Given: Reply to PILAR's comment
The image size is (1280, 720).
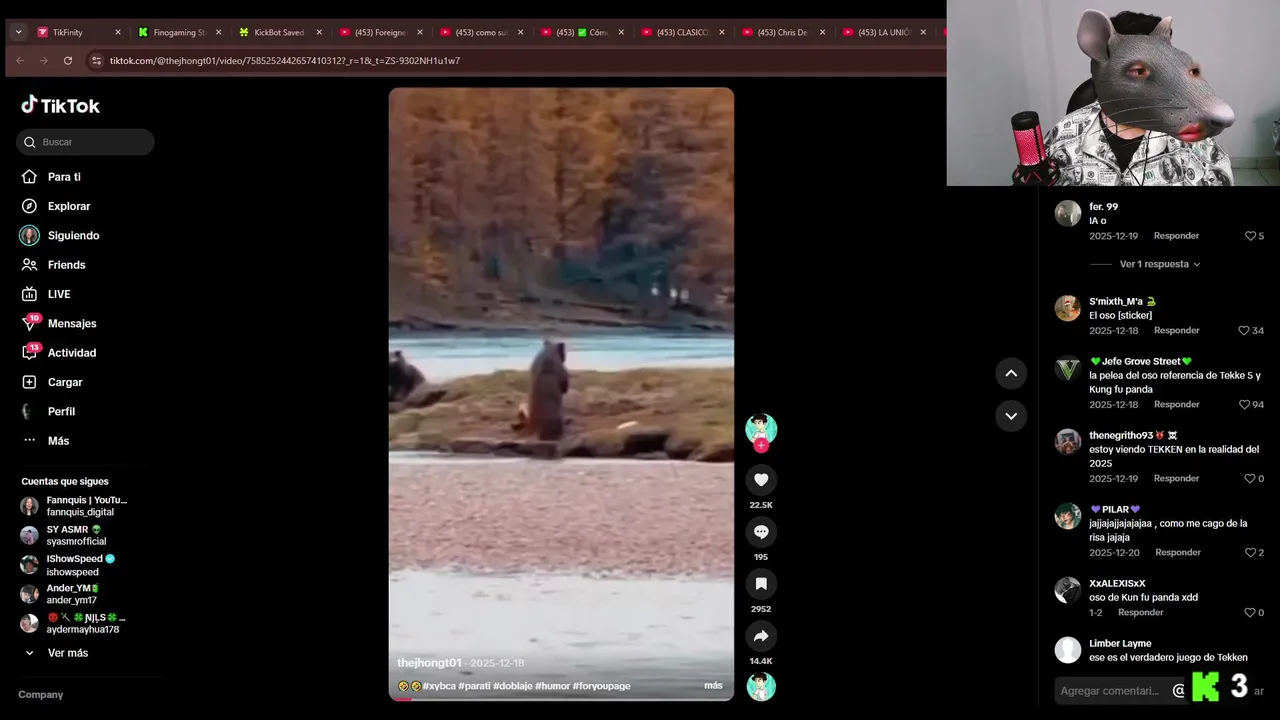Looking at the screenshot, I should point(1178,553).
